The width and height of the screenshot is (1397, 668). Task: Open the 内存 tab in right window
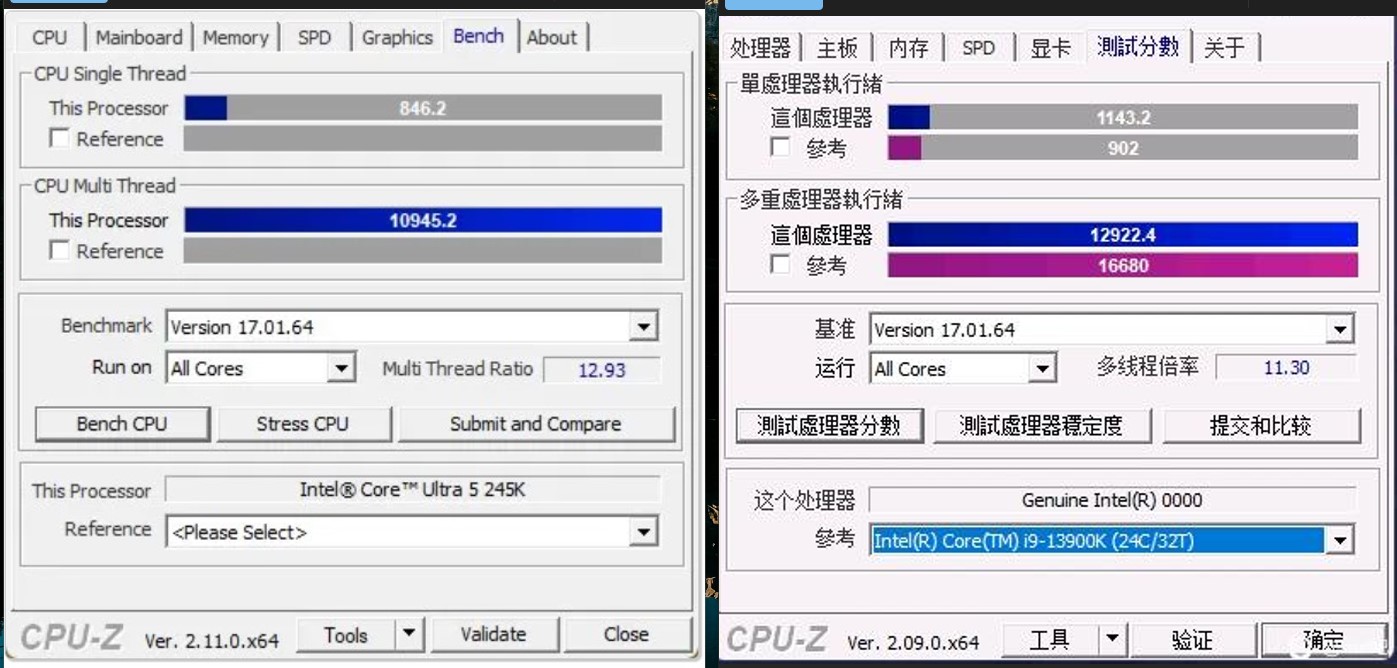909,47
